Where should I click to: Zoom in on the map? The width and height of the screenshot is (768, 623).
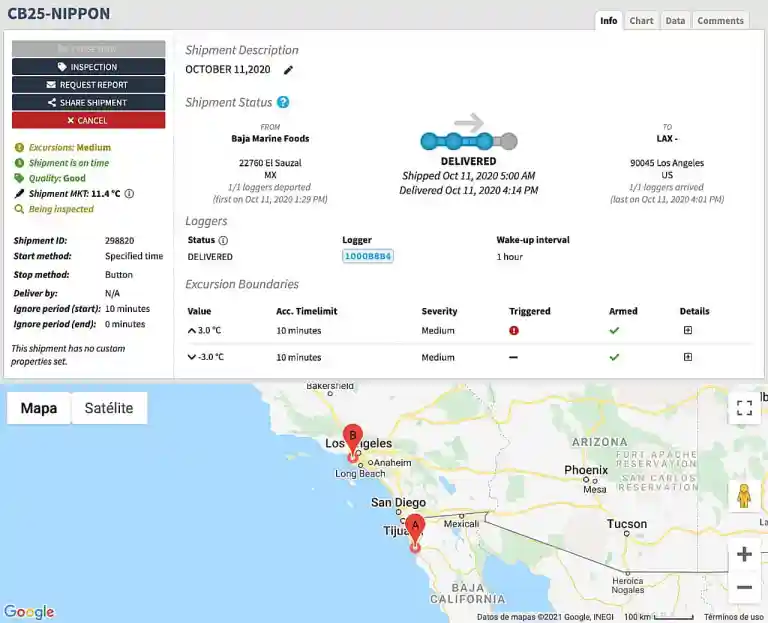click(x=744, y=554)
